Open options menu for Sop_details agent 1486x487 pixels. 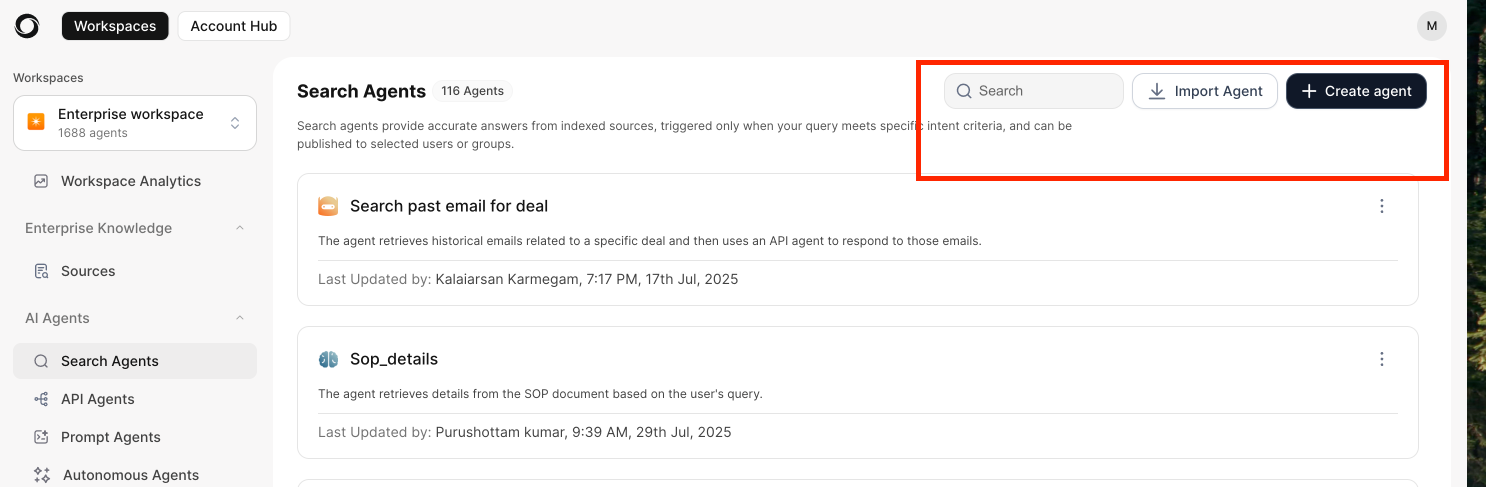[1382, 359]
